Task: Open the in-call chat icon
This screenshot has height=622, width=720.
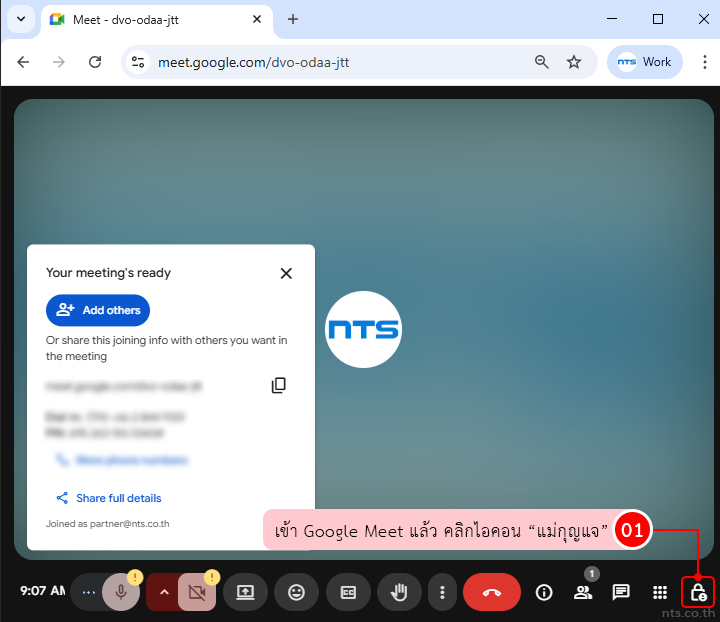Action: coord(621,592)
